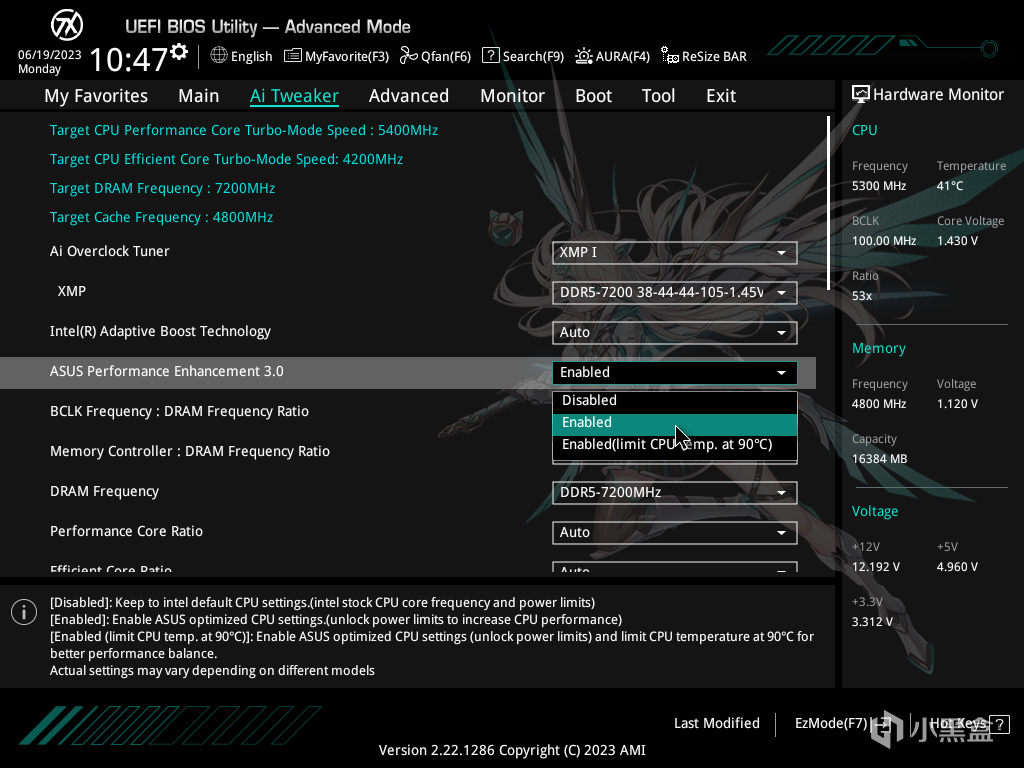Expand the XMP DDR5-7200 profile dropdown
1024x768 pixels.
point(675,293)
